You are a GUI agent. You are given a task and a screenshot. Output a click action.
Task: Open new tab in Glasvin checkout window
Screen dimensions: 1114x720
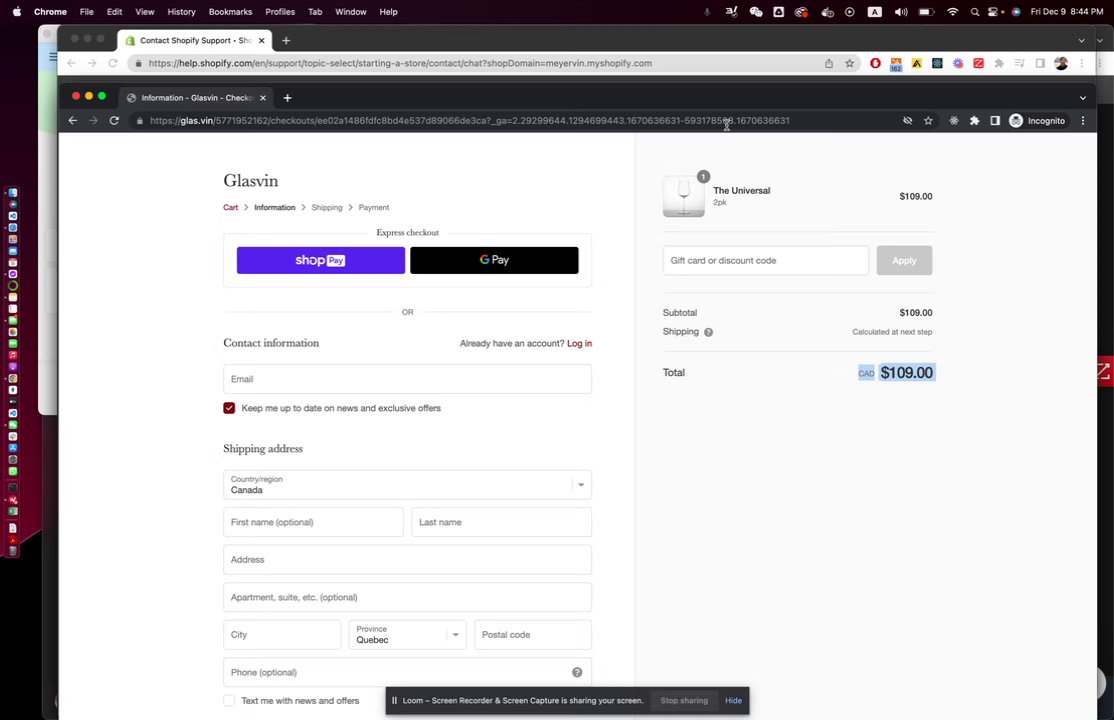point(287,98)
